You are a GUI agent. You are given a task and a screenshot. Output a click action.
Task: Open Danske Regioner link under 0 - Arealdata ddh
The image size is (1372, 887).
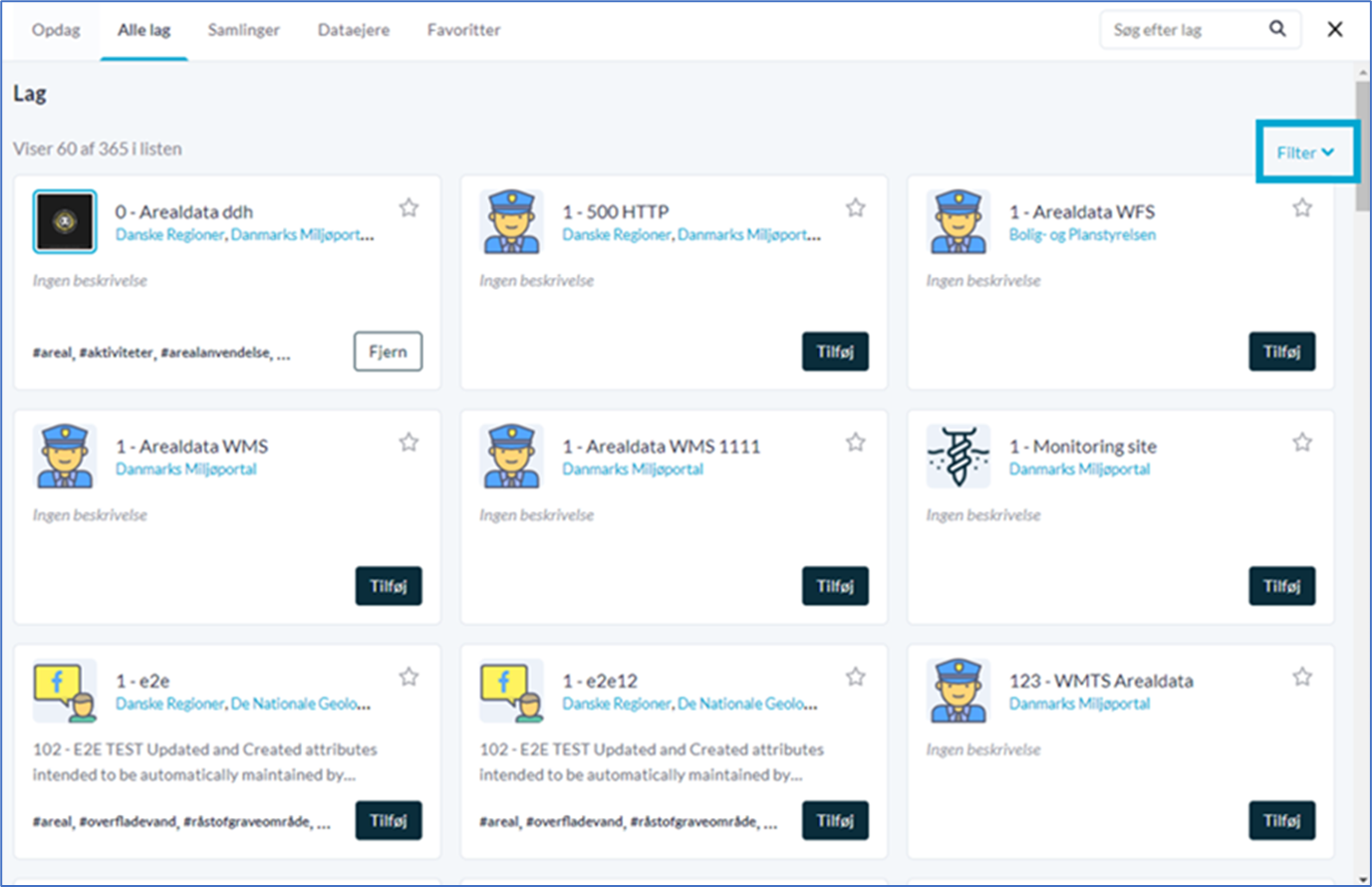coord(169,235)
